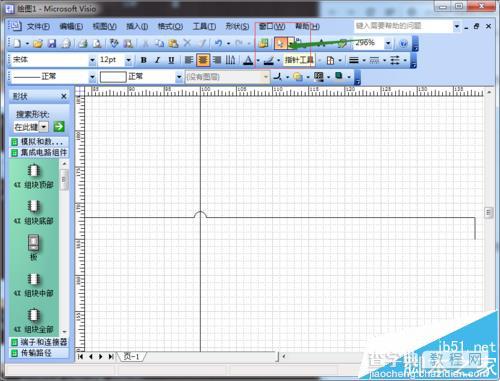Image resolution: width=500 pixels, height=381 pixels.
Task: Toggle Italic formatting
Action: point(157,60)
